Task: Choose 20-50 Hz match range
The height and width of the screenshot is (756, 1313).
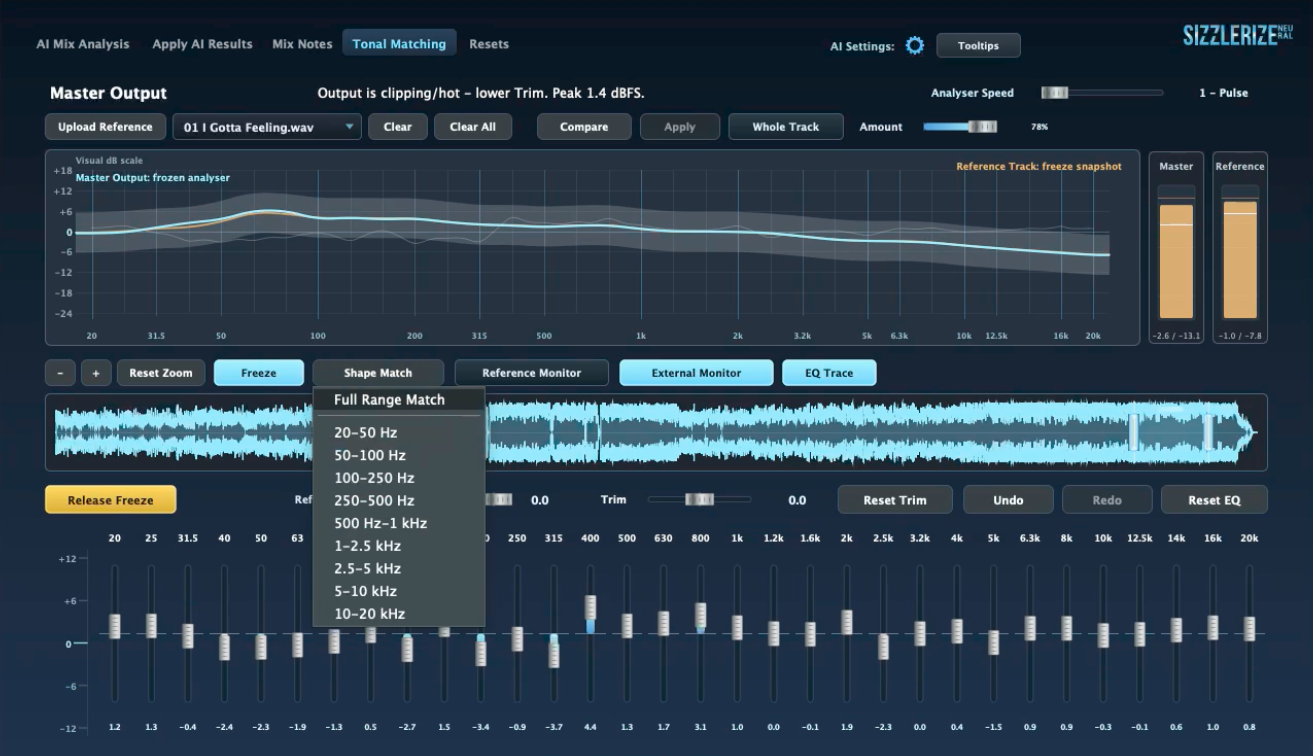Action: [399, 433]
